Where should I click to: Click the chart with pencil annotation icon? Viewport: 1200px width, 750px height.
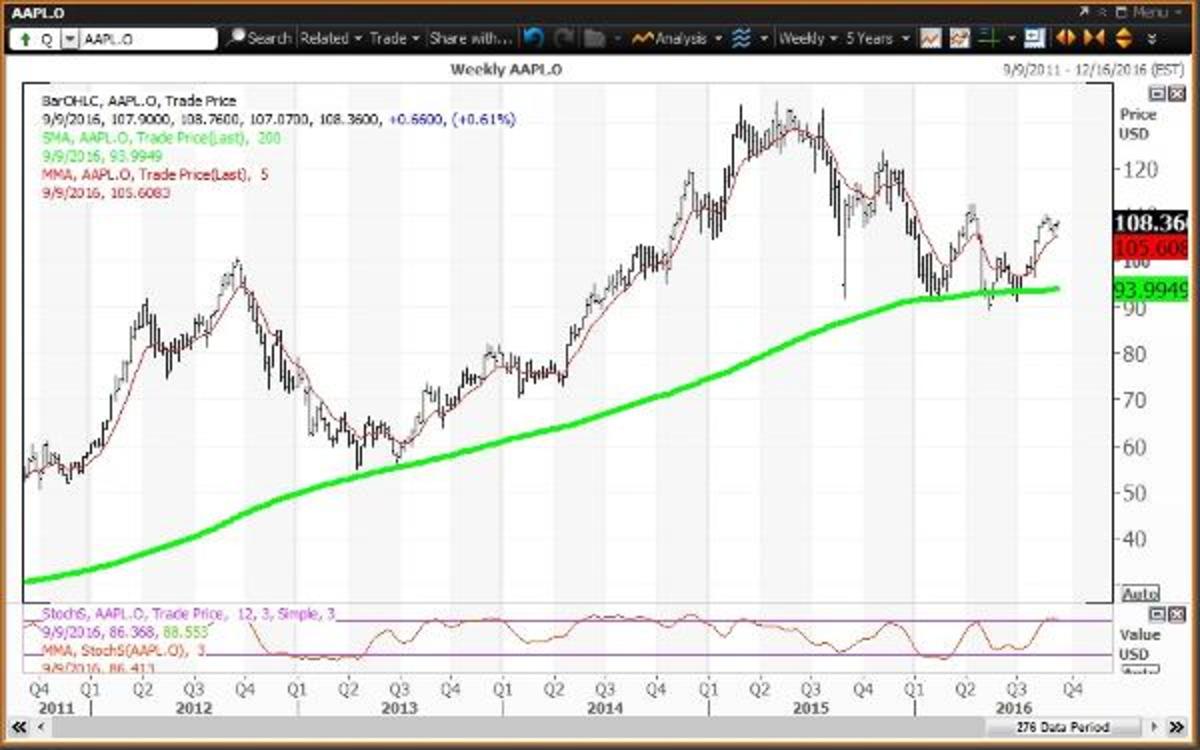[x=960, y=39]
